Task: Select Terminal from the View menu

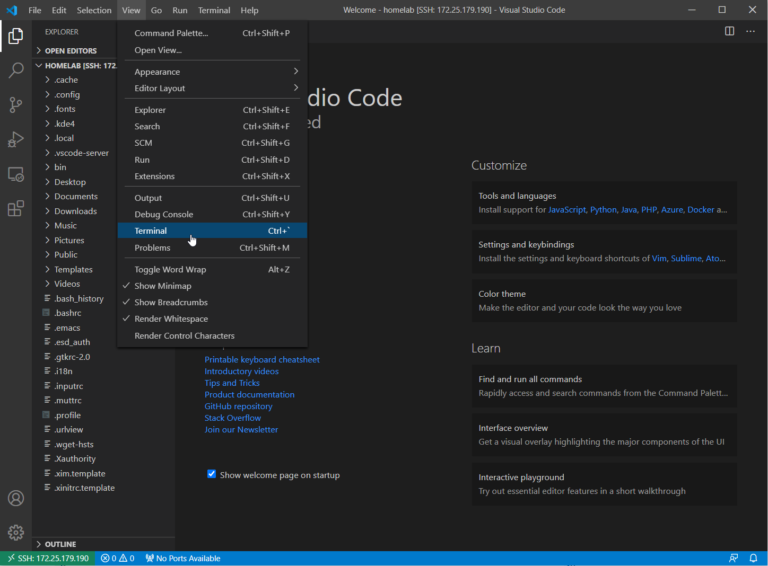Action: [x=151, y=231]
